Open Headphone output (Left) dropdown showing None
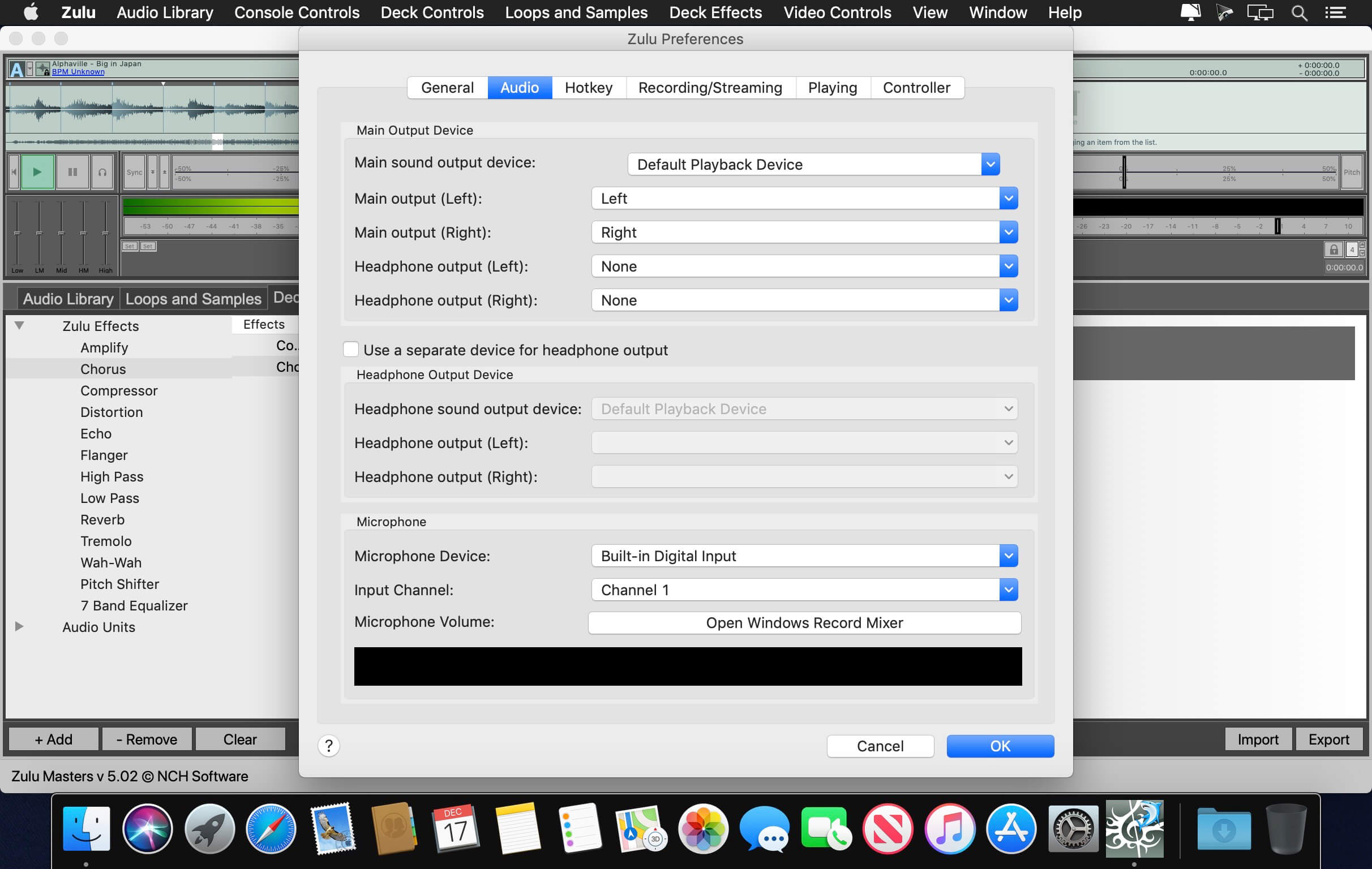 pyautogui.click(x=804, y=266)
